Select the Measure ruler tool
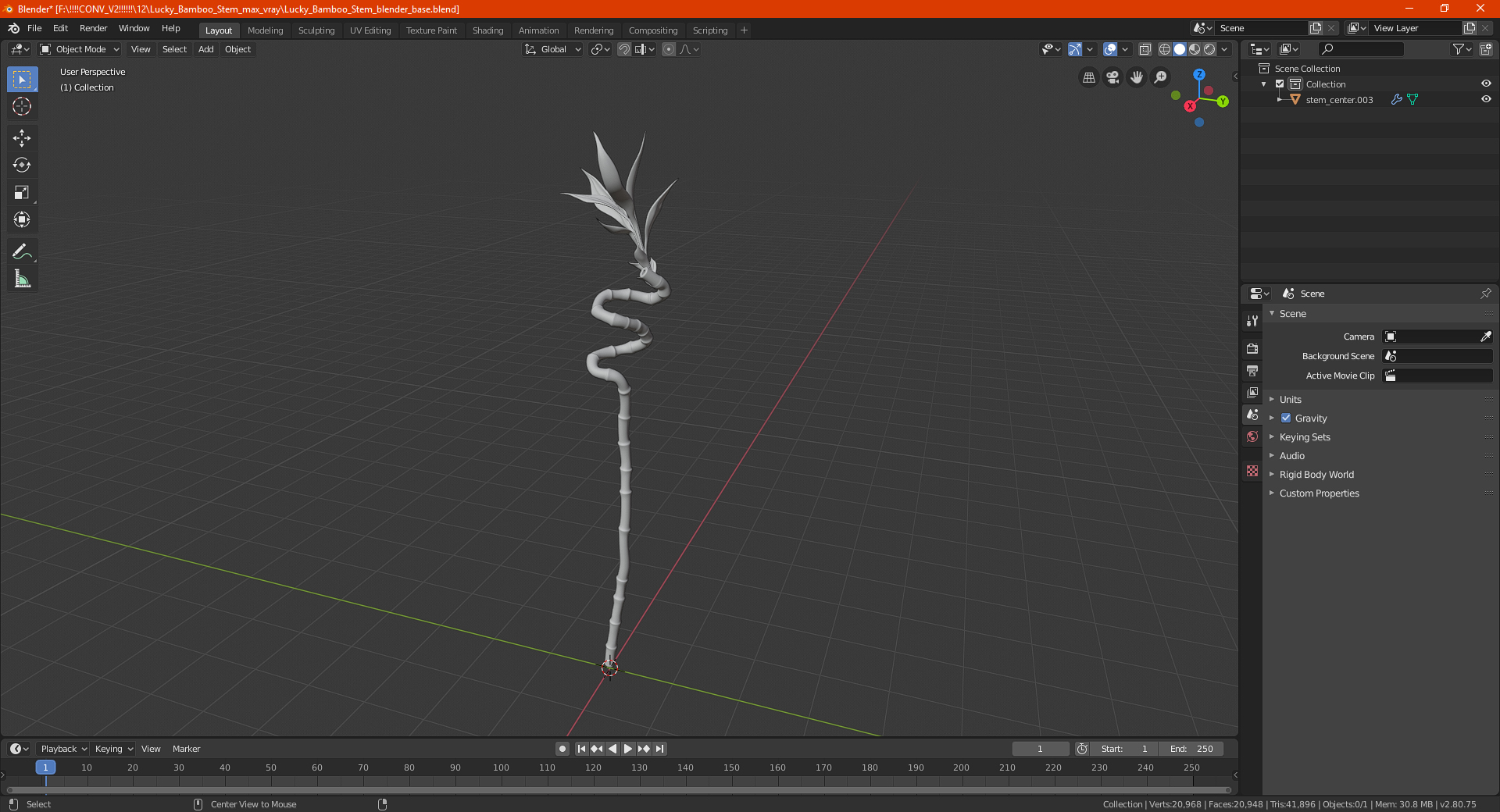The width and height of the screenshot is (1500, 812). click(x=22, y=279)
